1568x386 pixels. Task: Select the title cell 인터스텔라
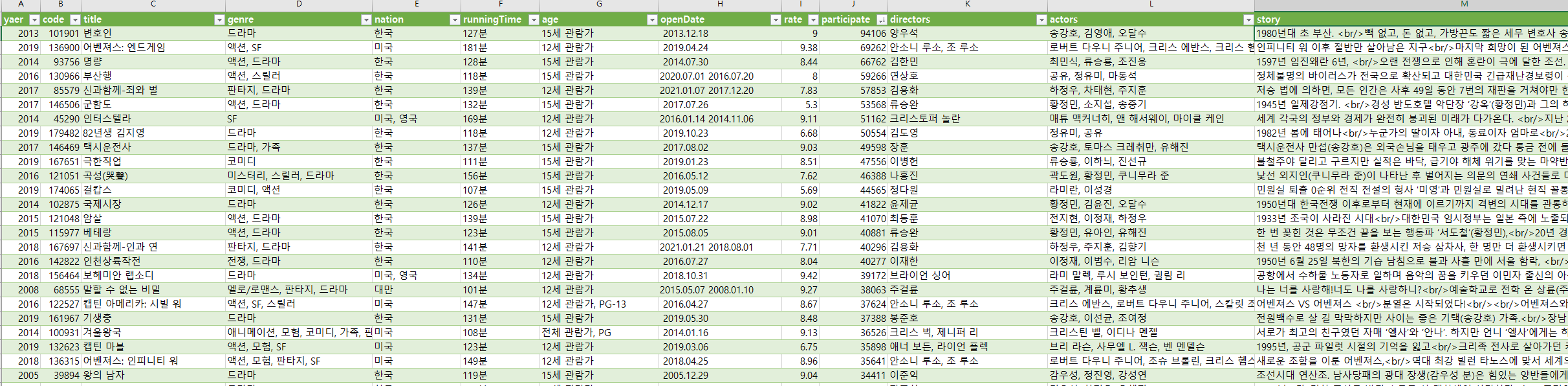153,119
